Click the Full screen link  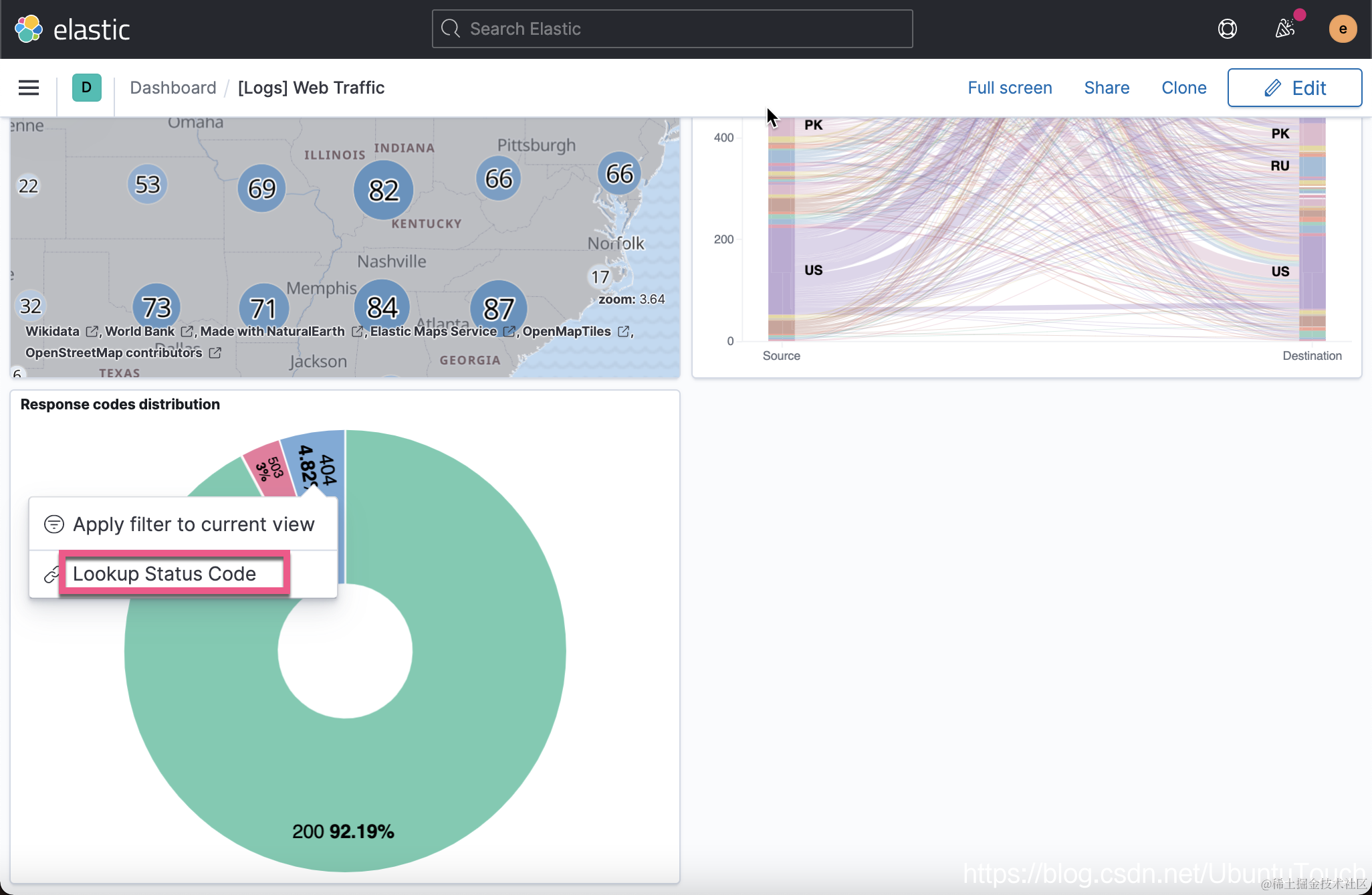click(x=1010, y=88)
